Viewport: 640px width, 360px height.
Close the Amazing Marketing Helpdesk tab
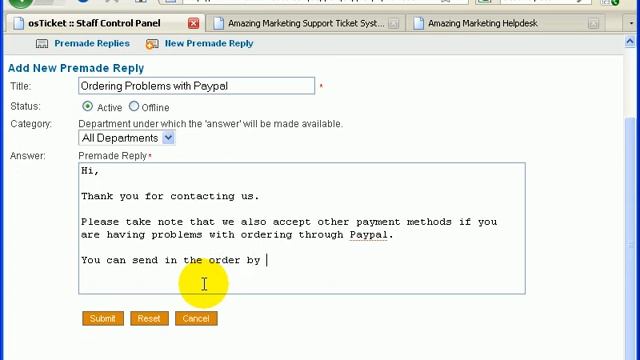pos(593,24)
